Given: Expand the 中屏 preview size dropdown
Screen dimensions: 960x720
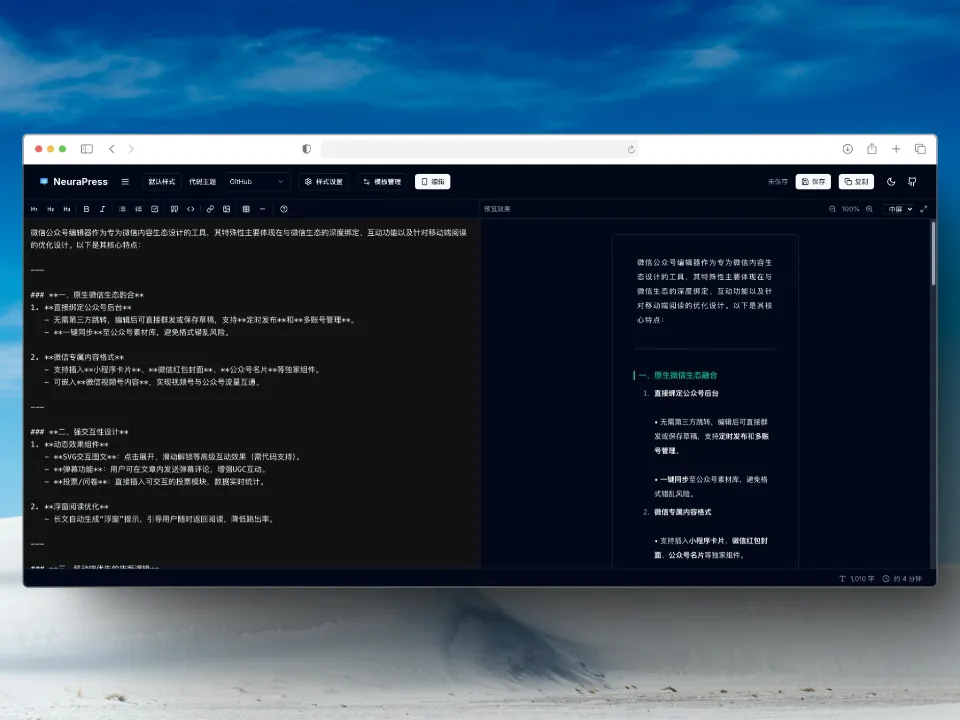Looking at the screenshot, I should [898, 209].
